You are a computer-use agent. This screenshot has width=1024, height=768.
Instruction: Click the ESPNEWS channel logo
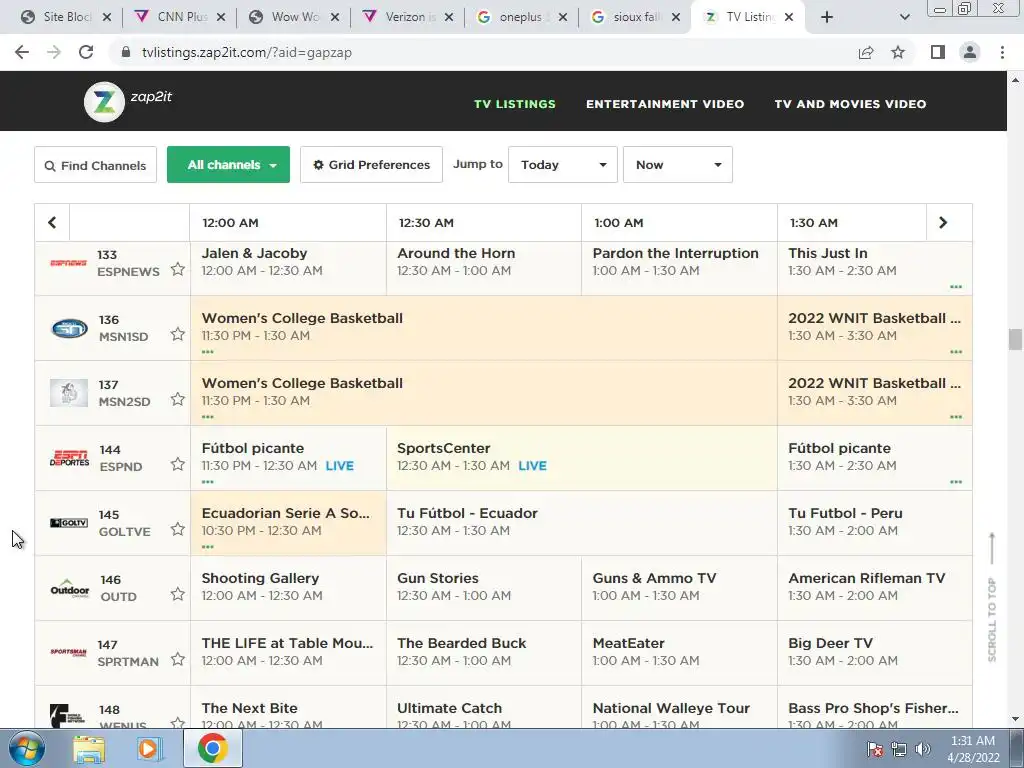coord(69,263)
